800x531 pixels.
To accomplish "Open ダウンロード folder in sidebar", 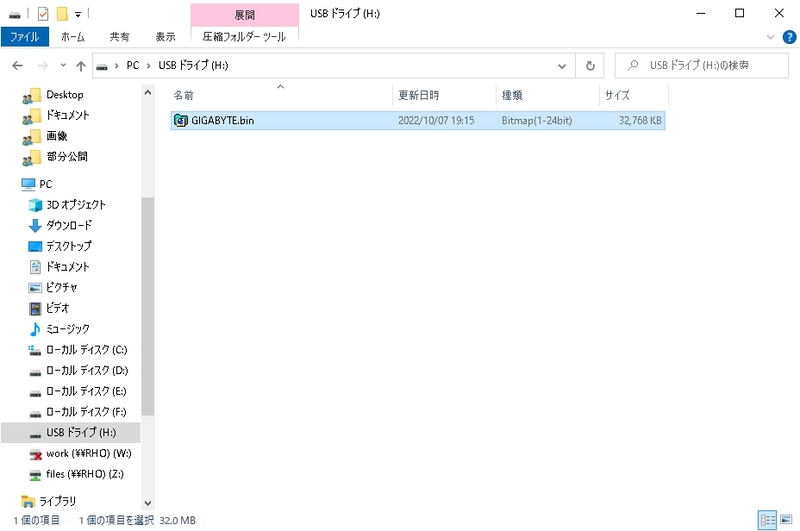I will point(69,225).
